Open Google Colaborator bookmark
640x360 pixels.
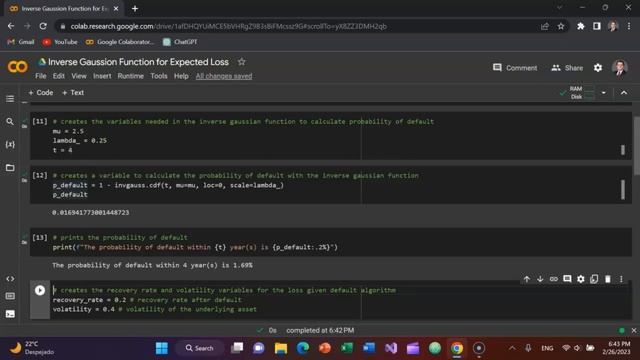pos(120,42)
